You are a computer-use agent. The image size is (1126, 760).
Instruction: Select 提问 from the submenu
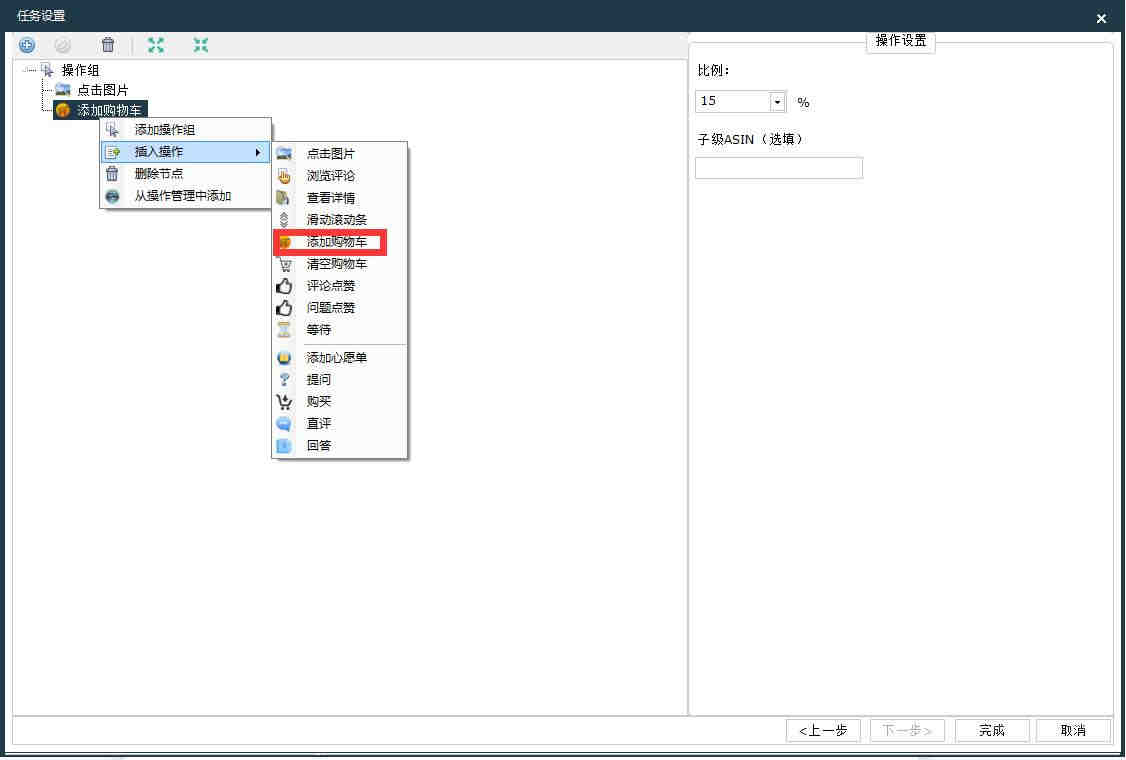(x=340, y=379)
